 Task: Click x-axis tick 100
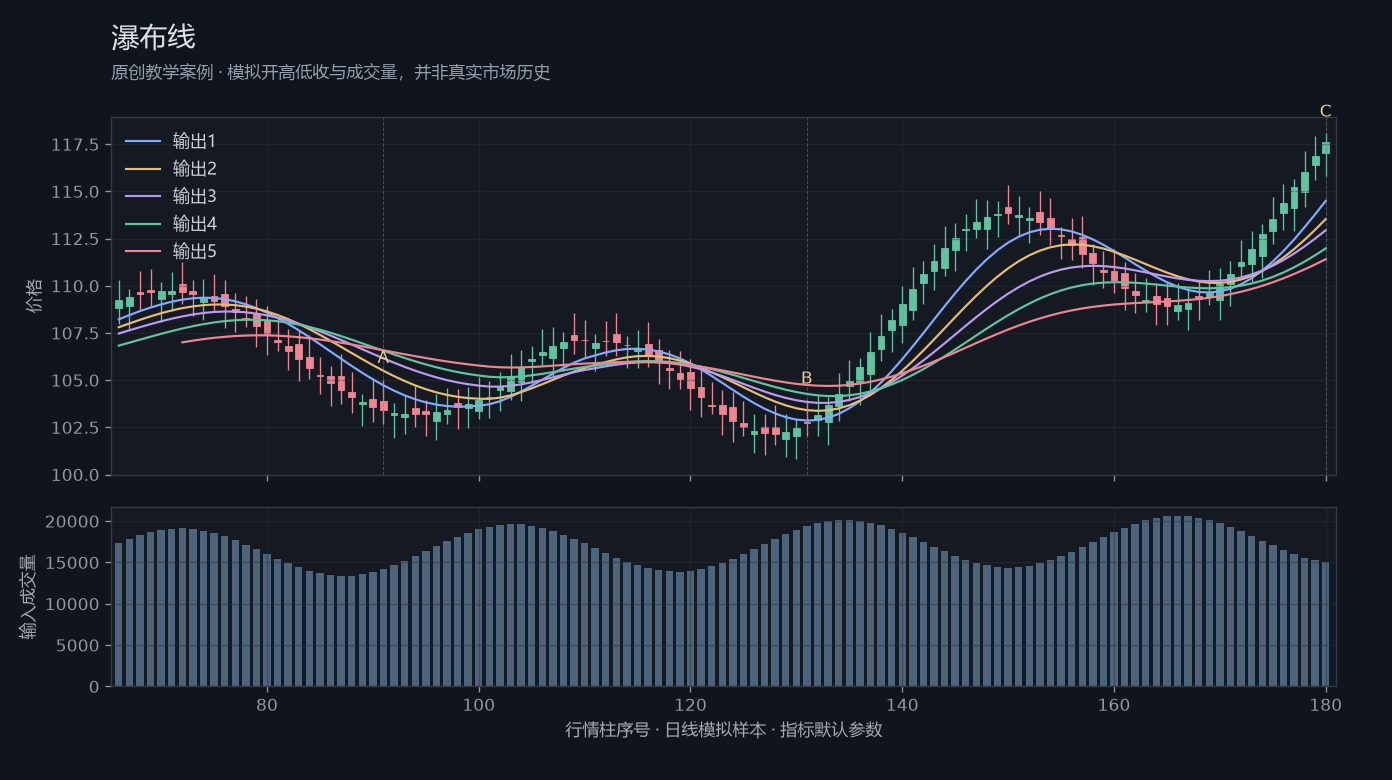click(x=479, y=704)
